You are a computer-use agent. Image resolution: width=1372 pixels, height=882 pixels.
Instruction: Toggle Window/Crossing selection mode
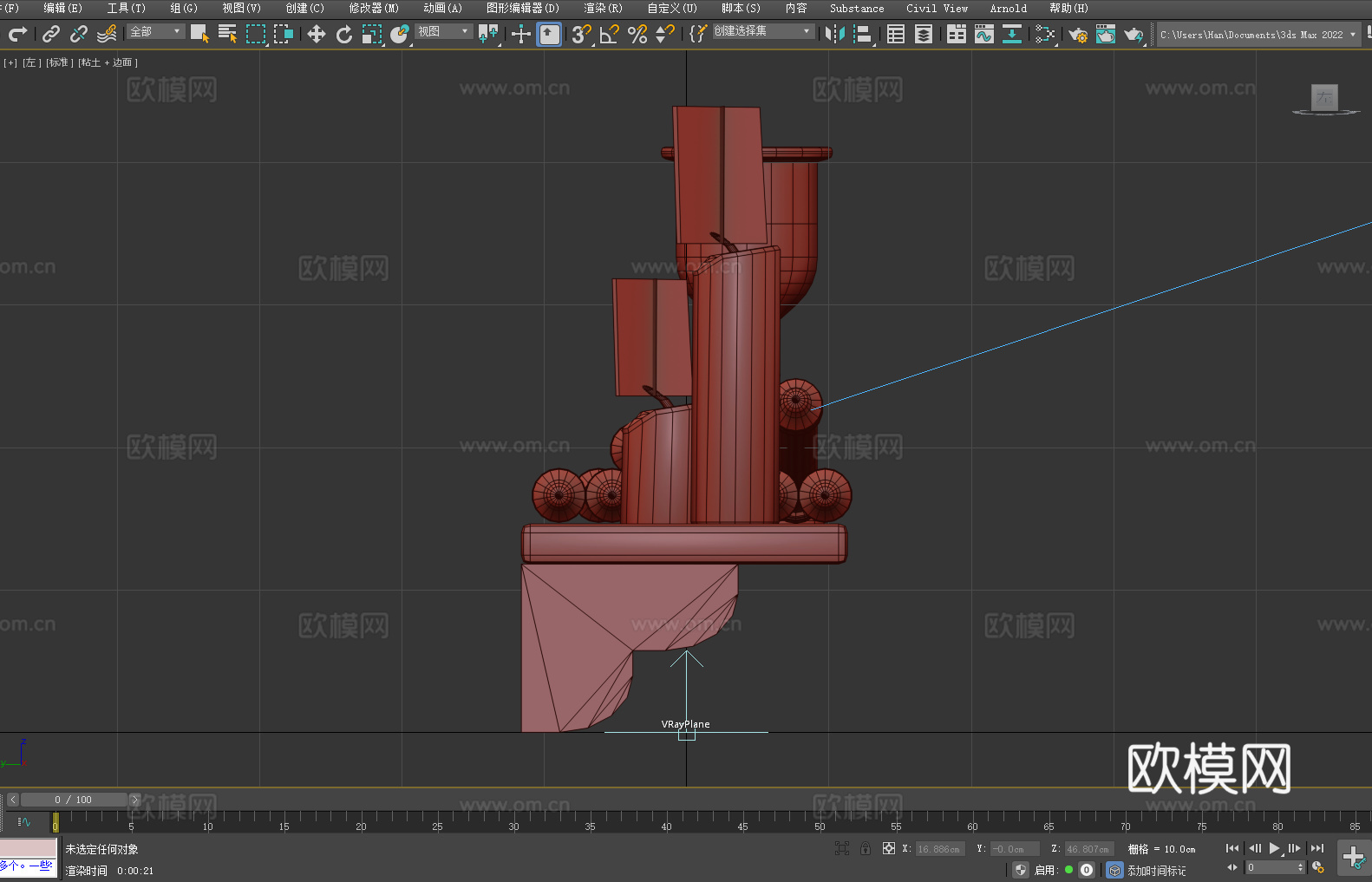coord(284,34)
